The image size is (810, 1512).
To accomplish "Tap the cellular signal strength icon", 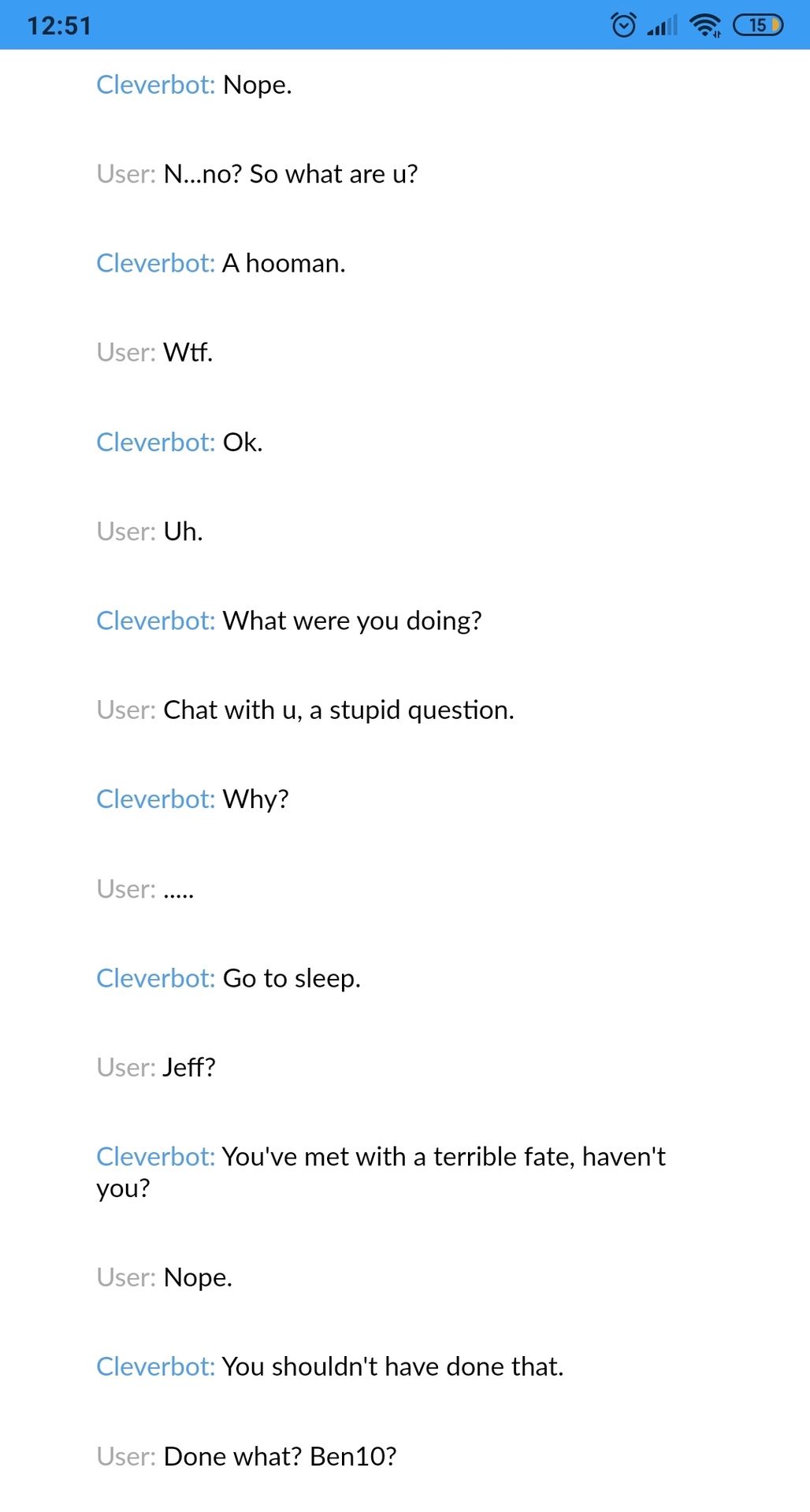I will click(x=662, y=25).
